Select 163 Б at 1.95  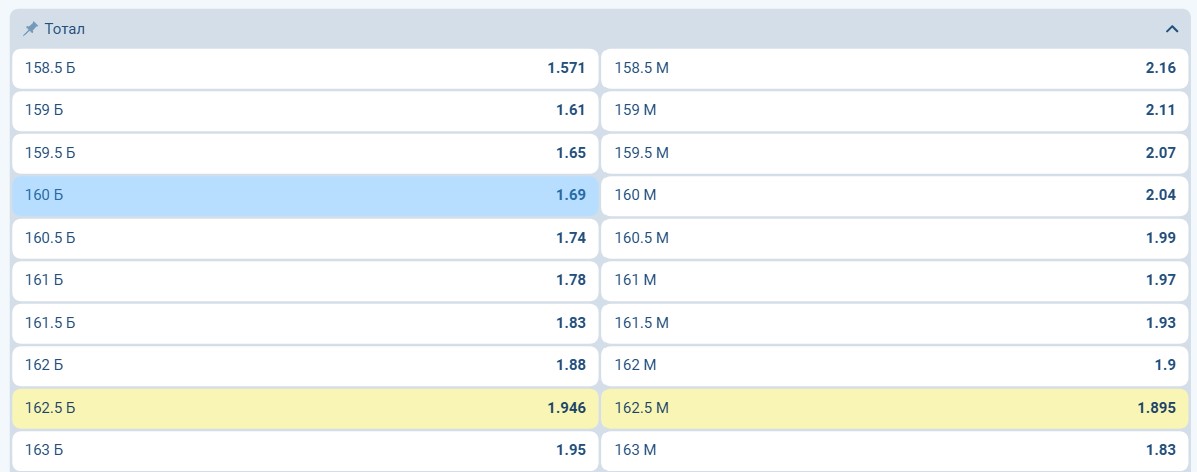(x=305, y=451)
